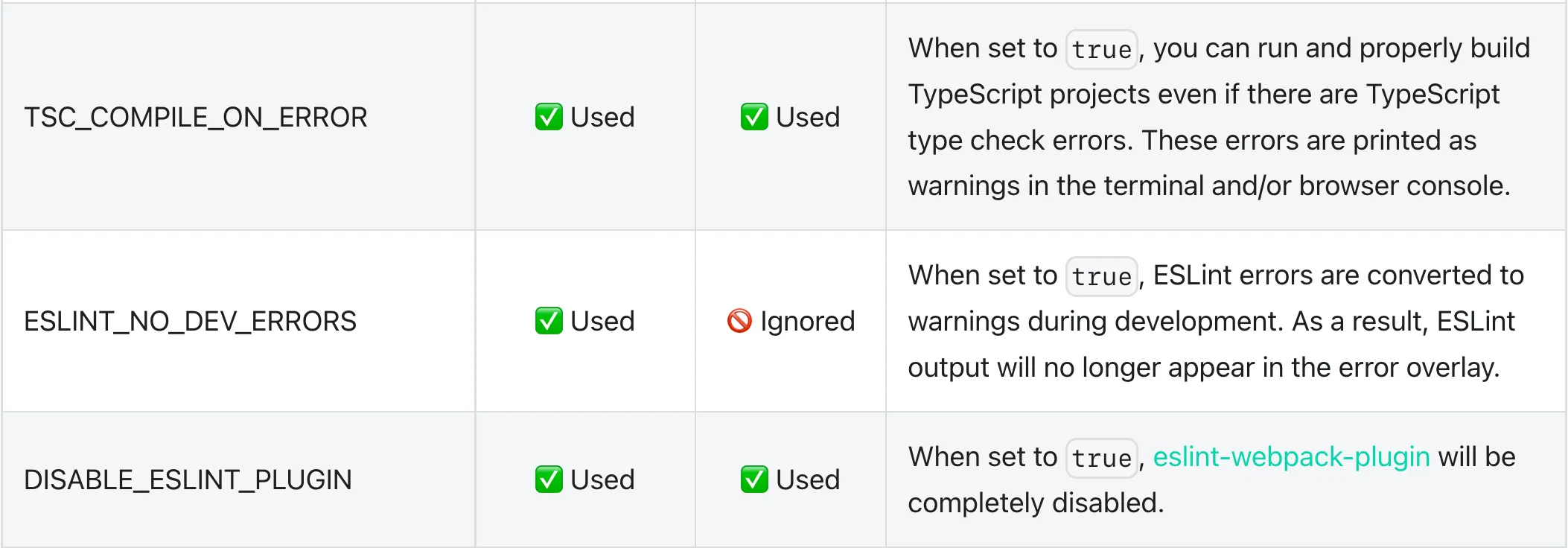Open the eslint-webpack-plugin link

[1291, 456]
